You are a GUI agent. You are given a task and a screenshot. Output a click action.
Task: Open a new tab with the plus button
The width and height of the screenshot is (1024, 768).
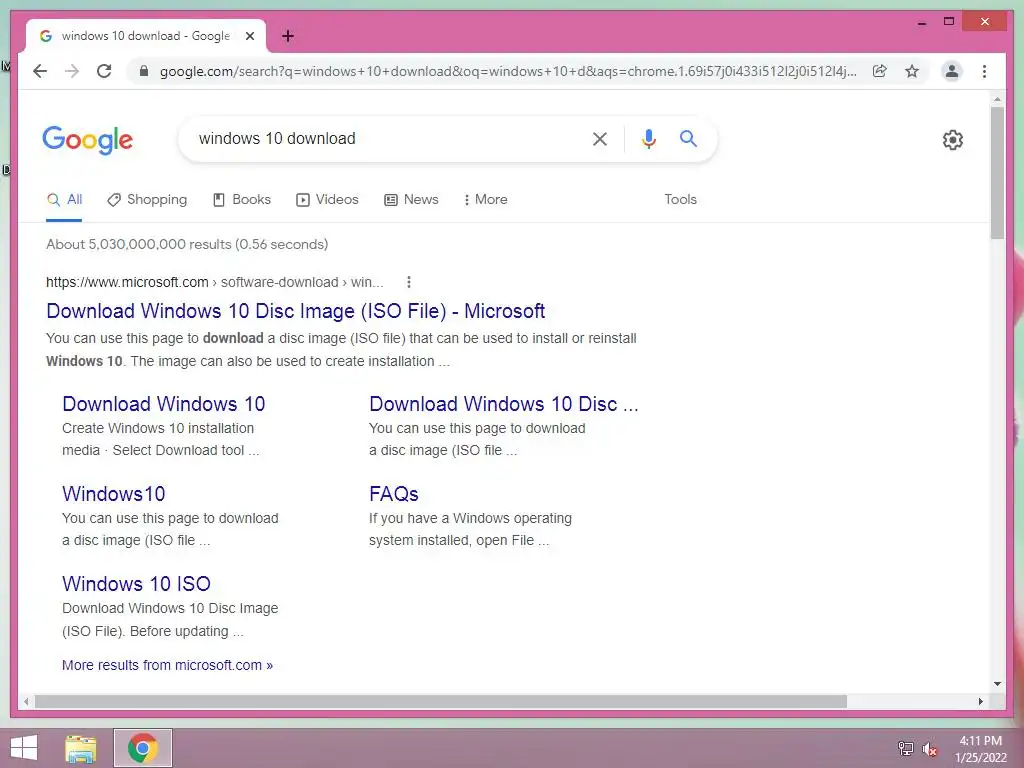coord(288,36)
